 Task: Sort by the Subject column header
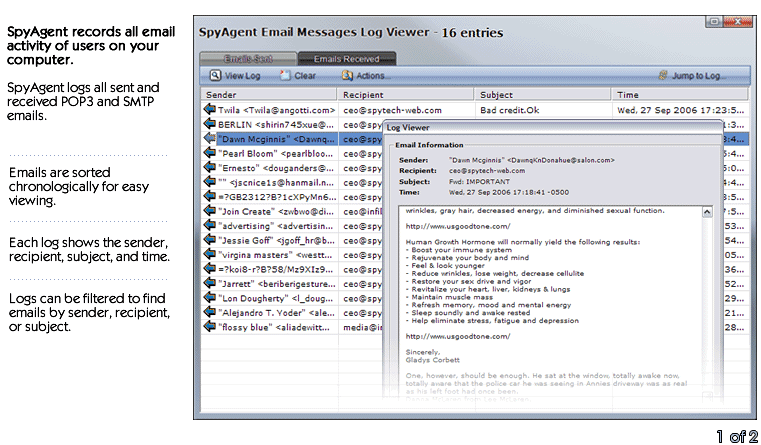pyautogui.click(x=542, y=95)
